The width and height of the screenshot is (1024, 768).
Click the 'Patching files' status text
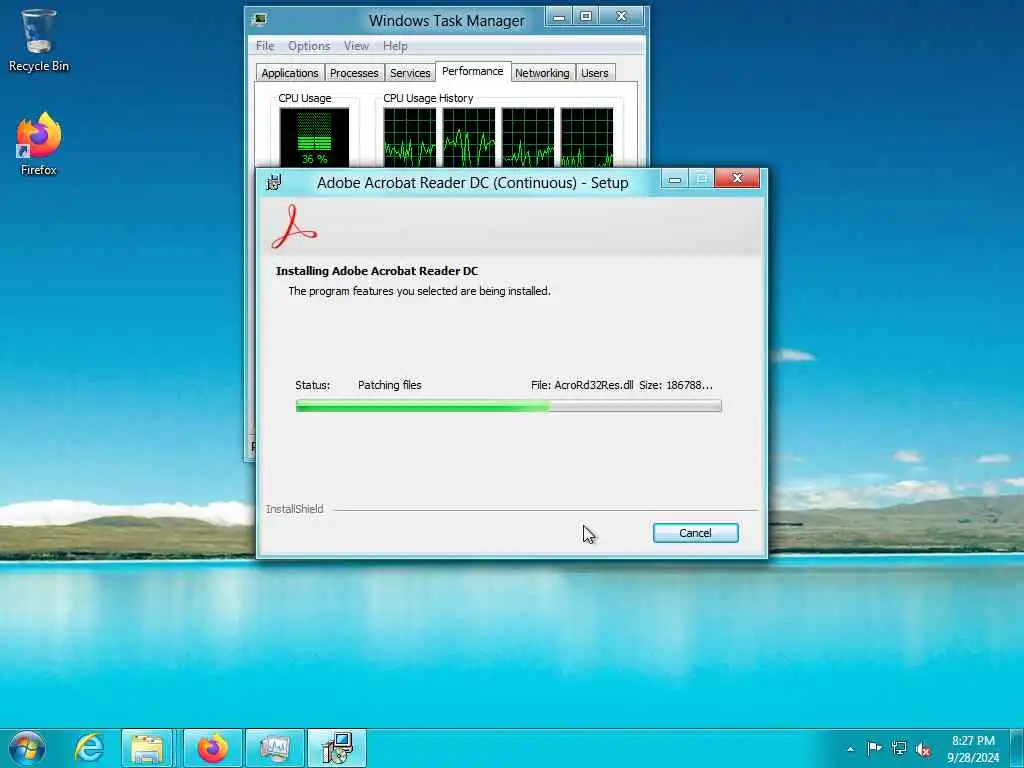390,385
